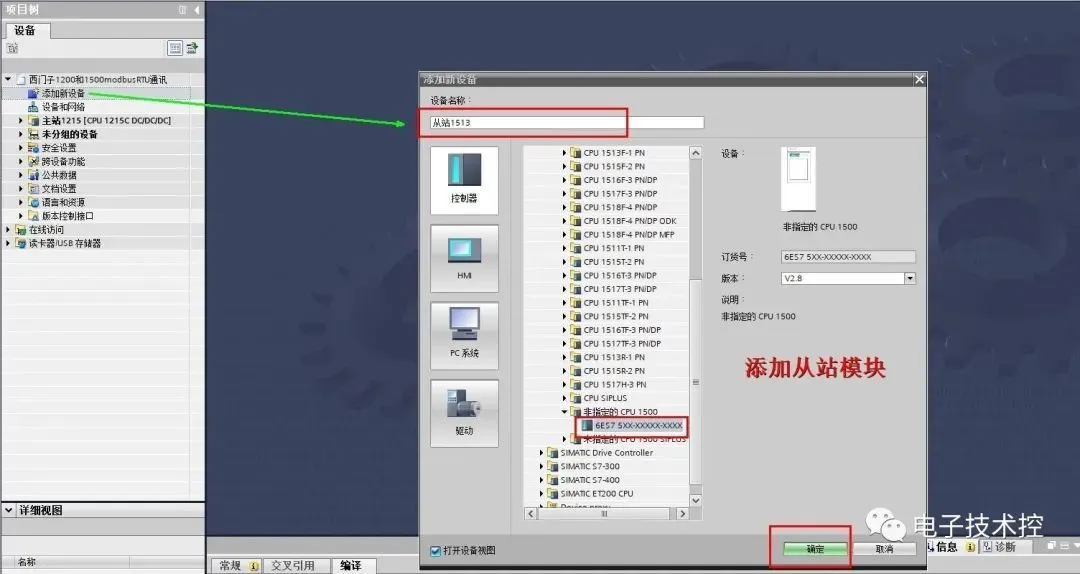The width and height of the screenshot is (1080, 574).
Task: Expand the CPU 1518F-4 PN/DP ODK folder
Action: (564, 221)
